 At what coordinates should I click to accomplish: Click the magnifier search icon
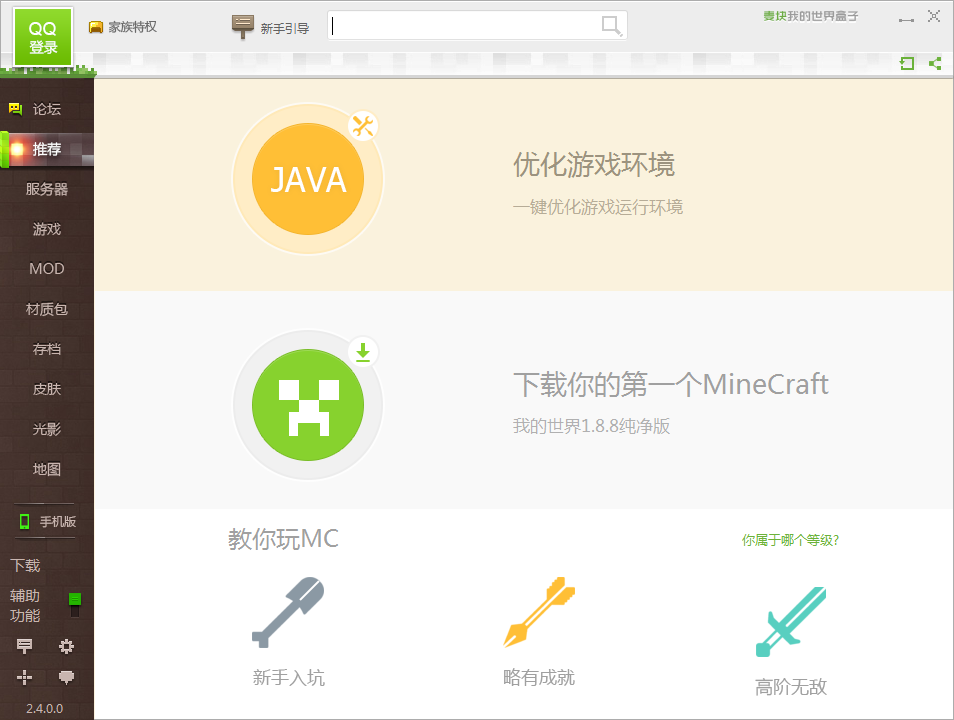[x=611, y=26]
